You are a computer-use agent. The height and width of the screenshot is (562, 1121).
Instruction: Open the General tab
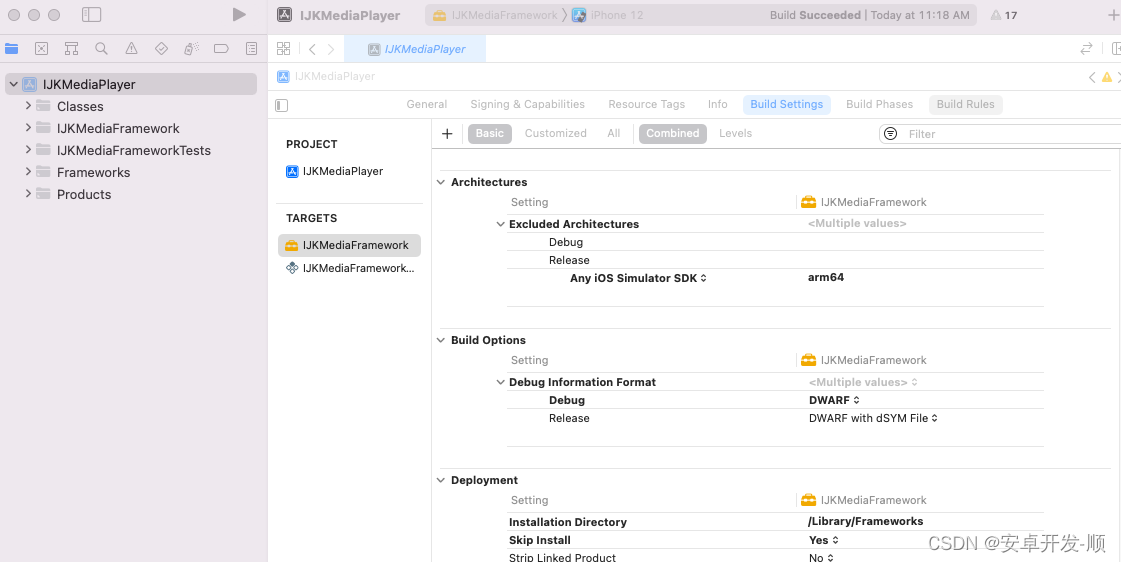427,104
